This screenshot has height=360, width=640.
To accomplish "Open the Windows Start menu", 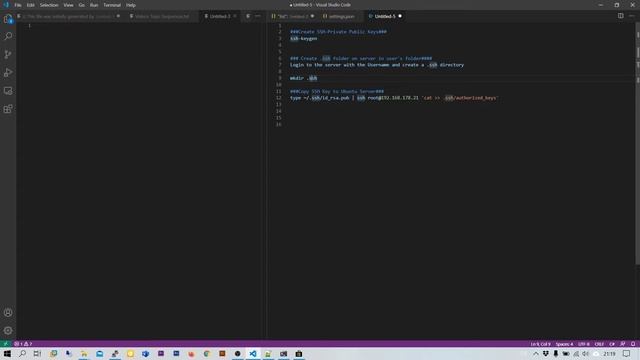I will pos(7,353).
